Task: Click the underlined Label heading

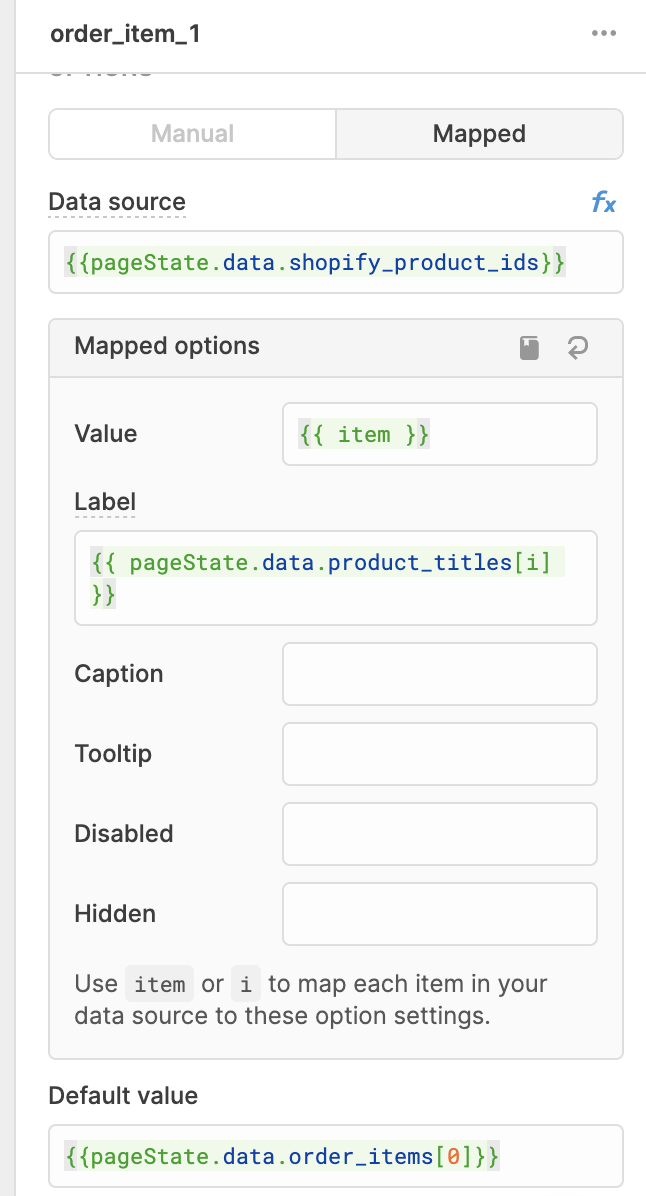Action: pyautogui.click(x=105, y=502)
